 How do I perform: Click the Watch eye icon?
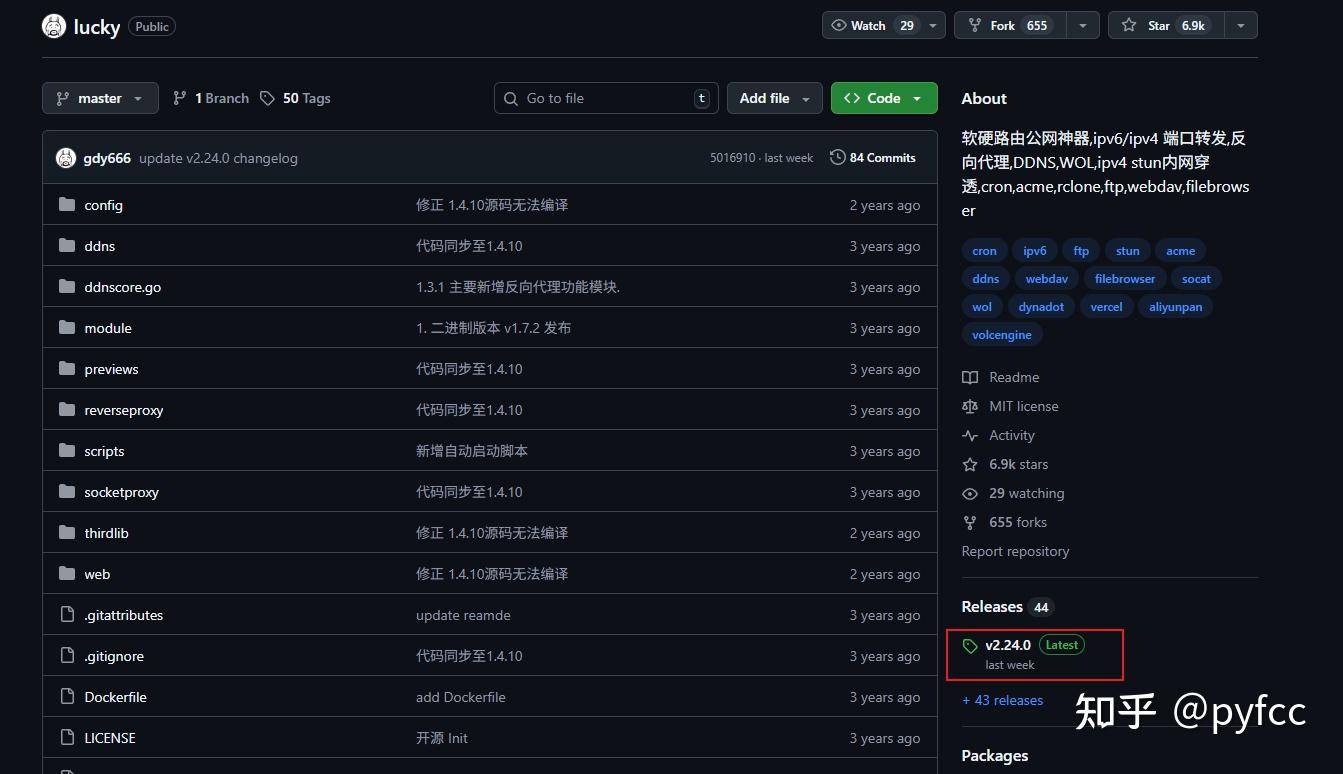tap(841, 25)
